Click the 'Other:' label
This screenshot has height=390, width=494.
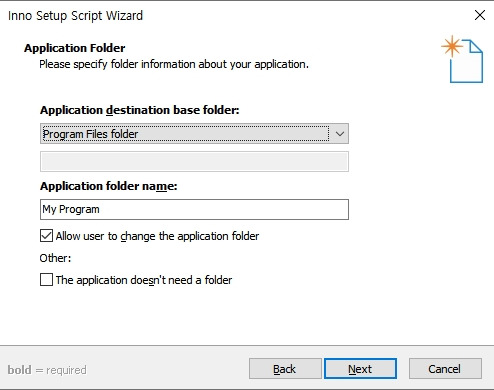(x=55, y=258)
